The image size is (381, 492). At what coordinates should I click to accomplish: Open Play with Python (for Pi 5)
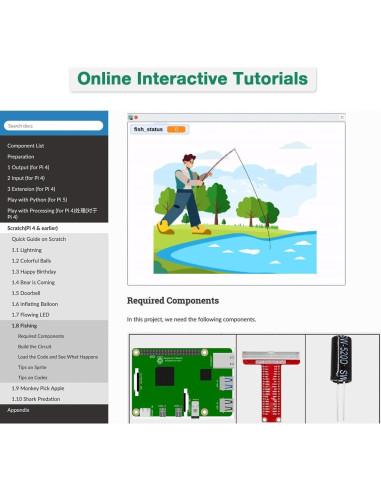(37, 200)
